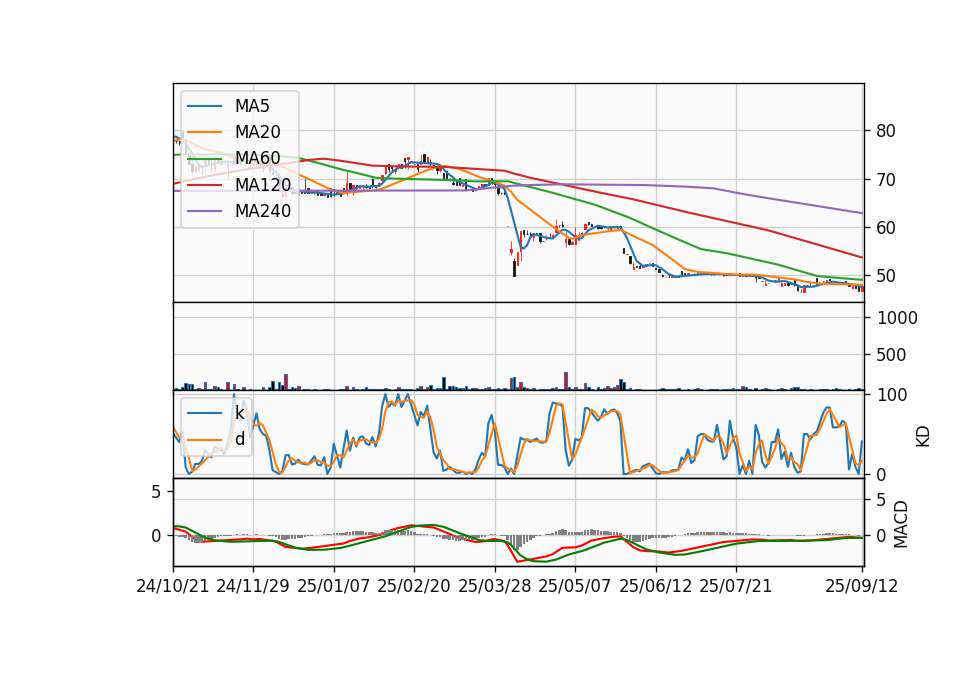Click the 24/10/21 date label

point(173,586)
